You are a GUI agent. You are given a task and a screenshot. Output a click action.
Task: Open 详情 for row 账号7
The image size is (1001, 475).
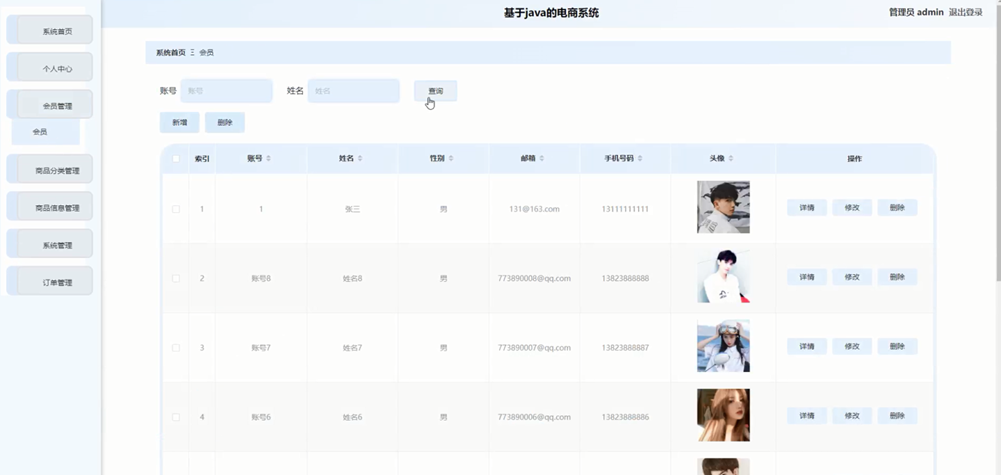point(807,347)
